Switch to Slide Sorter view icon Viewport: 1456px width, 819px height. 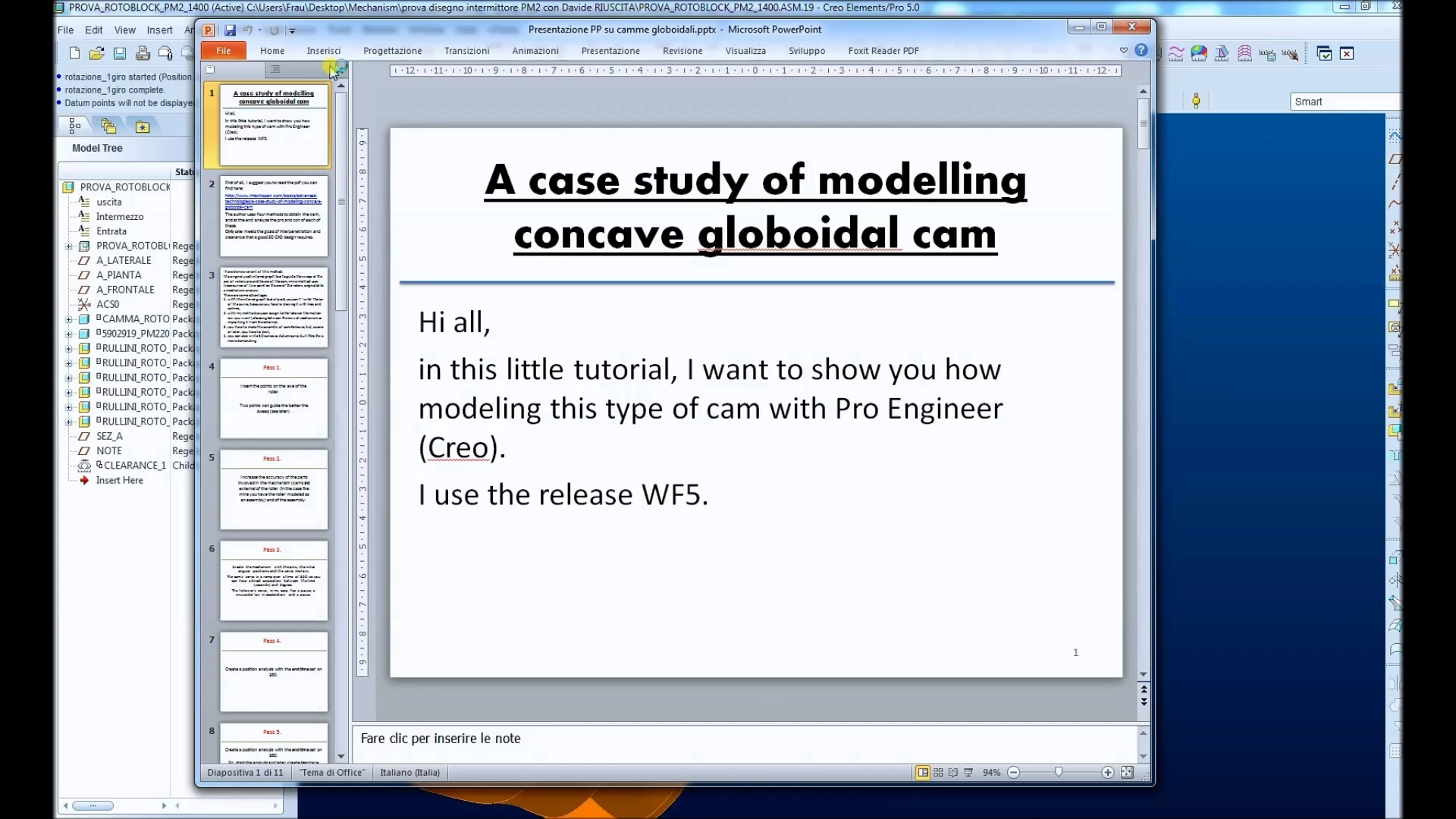[x=938, y=773]
